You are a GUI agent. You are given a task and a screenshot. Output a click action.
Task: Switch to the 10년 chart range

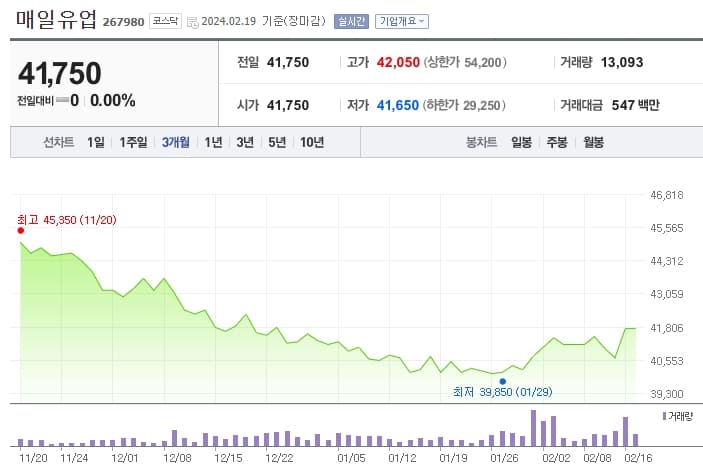(312, 142)
